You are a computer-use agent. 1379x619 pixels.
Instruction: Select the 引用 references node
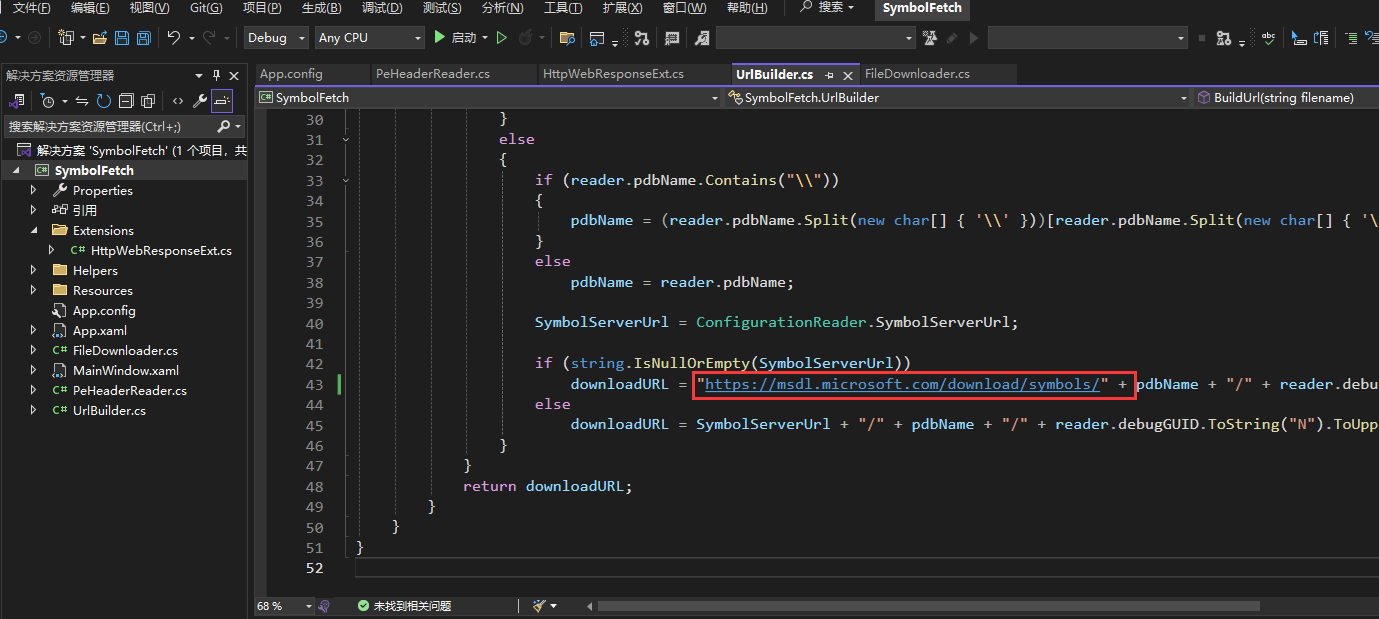[85, 210]
